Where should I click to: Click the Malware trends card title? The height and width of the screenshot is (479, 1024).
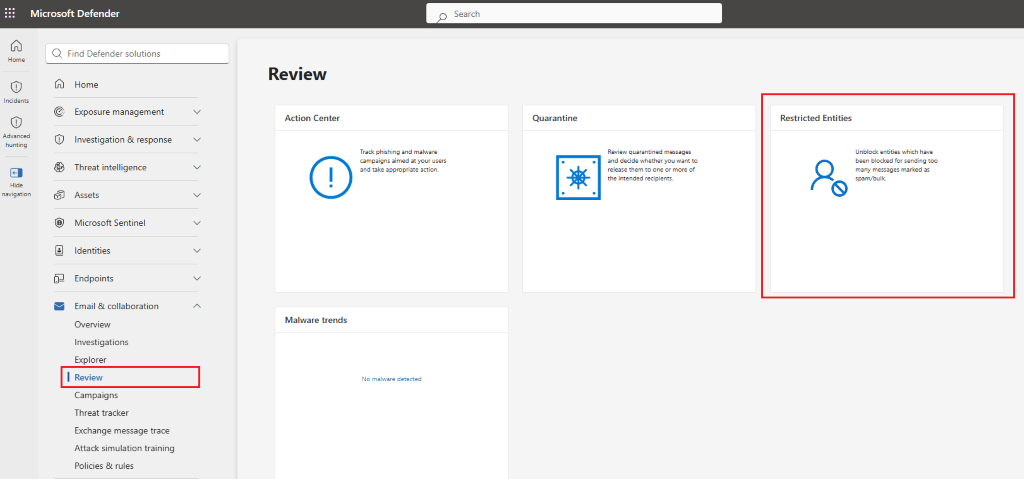click(x=316, y=320)
